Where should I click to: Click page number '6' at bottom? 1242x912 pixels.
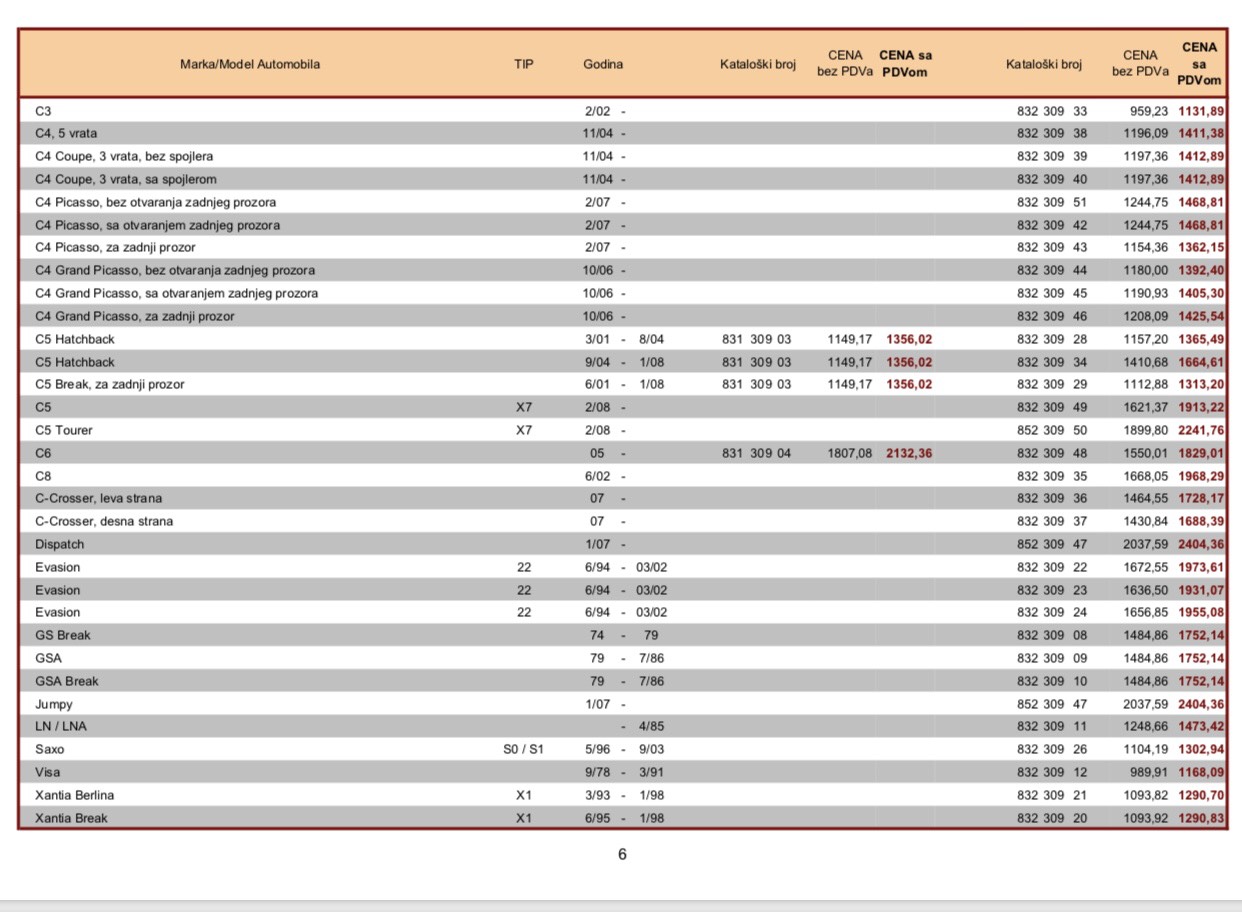point(622,854)
